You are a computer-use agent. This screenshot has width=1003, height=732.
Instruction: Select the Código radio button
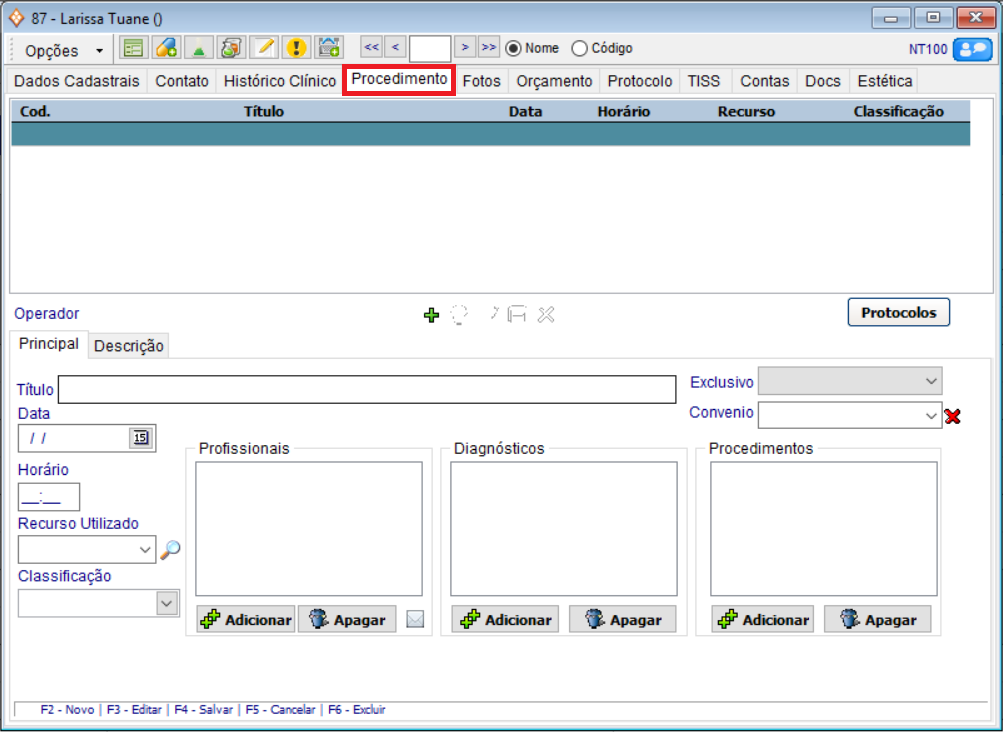click(x=579, y=48)
